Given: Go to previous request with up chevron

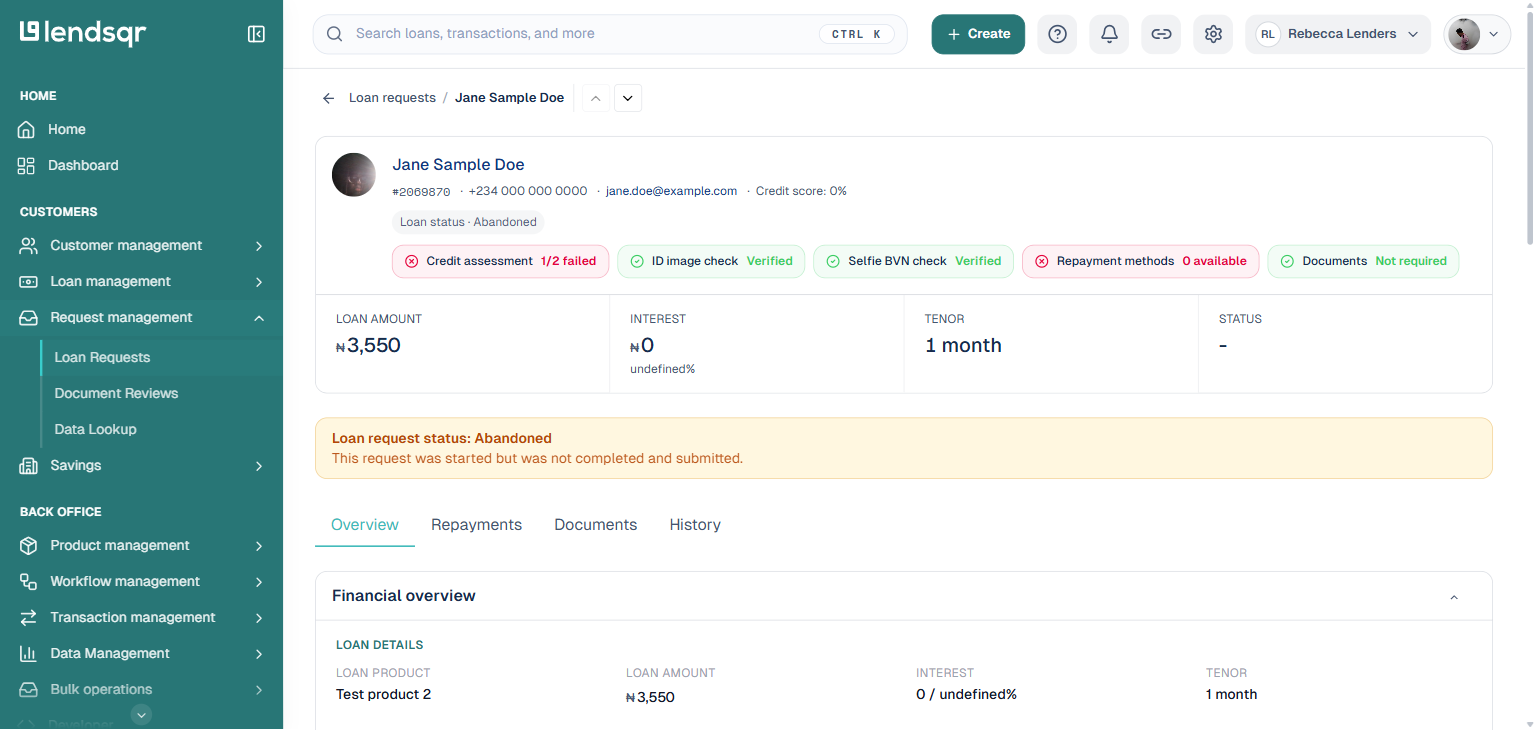Looking at the screenshot, I should (x=596, y=98).
